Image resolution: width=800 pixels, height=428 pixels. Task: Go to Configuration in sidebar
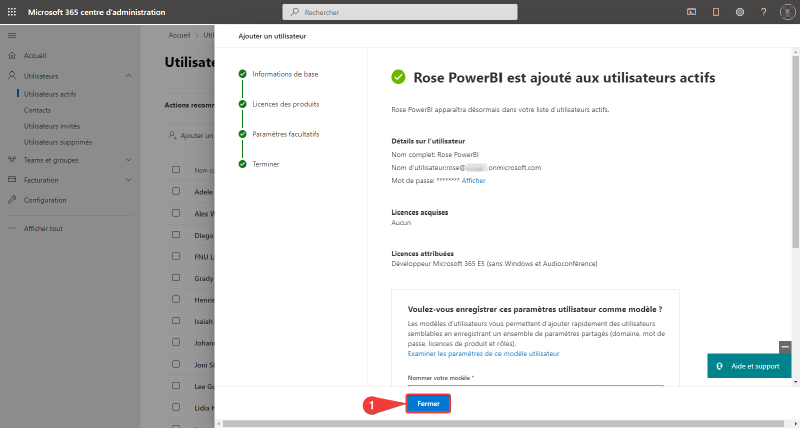[45, 200]
